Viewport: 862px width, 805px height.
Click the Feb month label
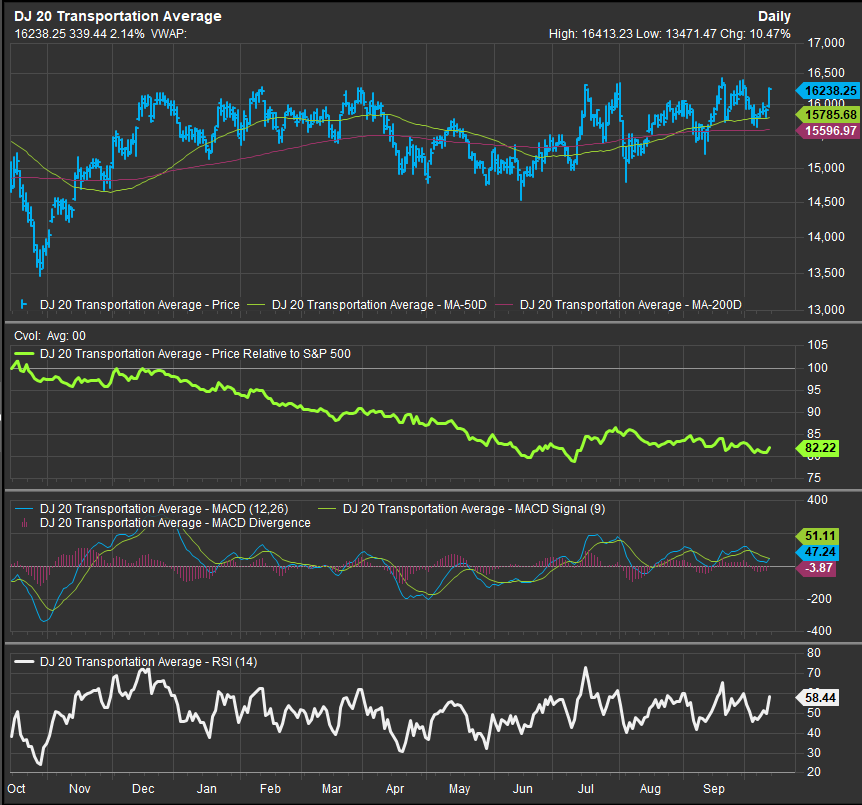pyautogui.click(x=270, y=789)
